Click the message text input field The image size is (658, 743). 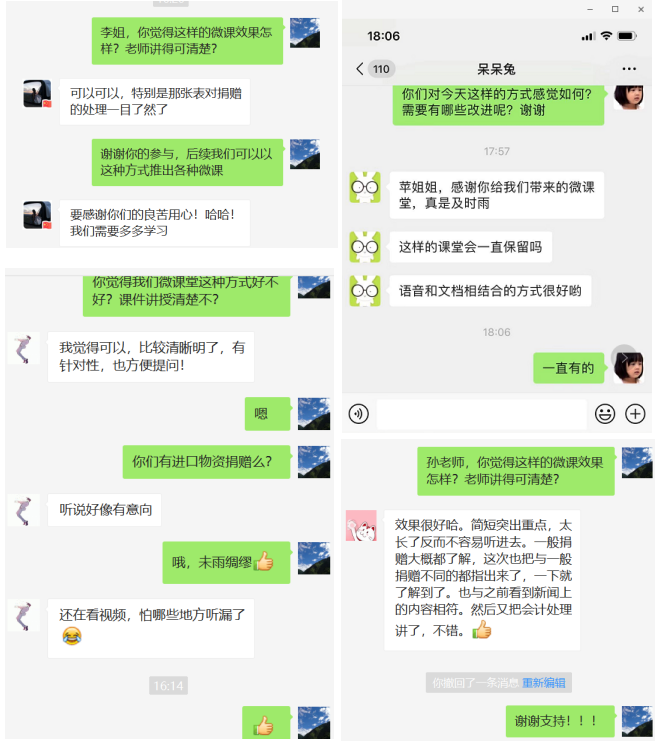(x=482, y=414)
